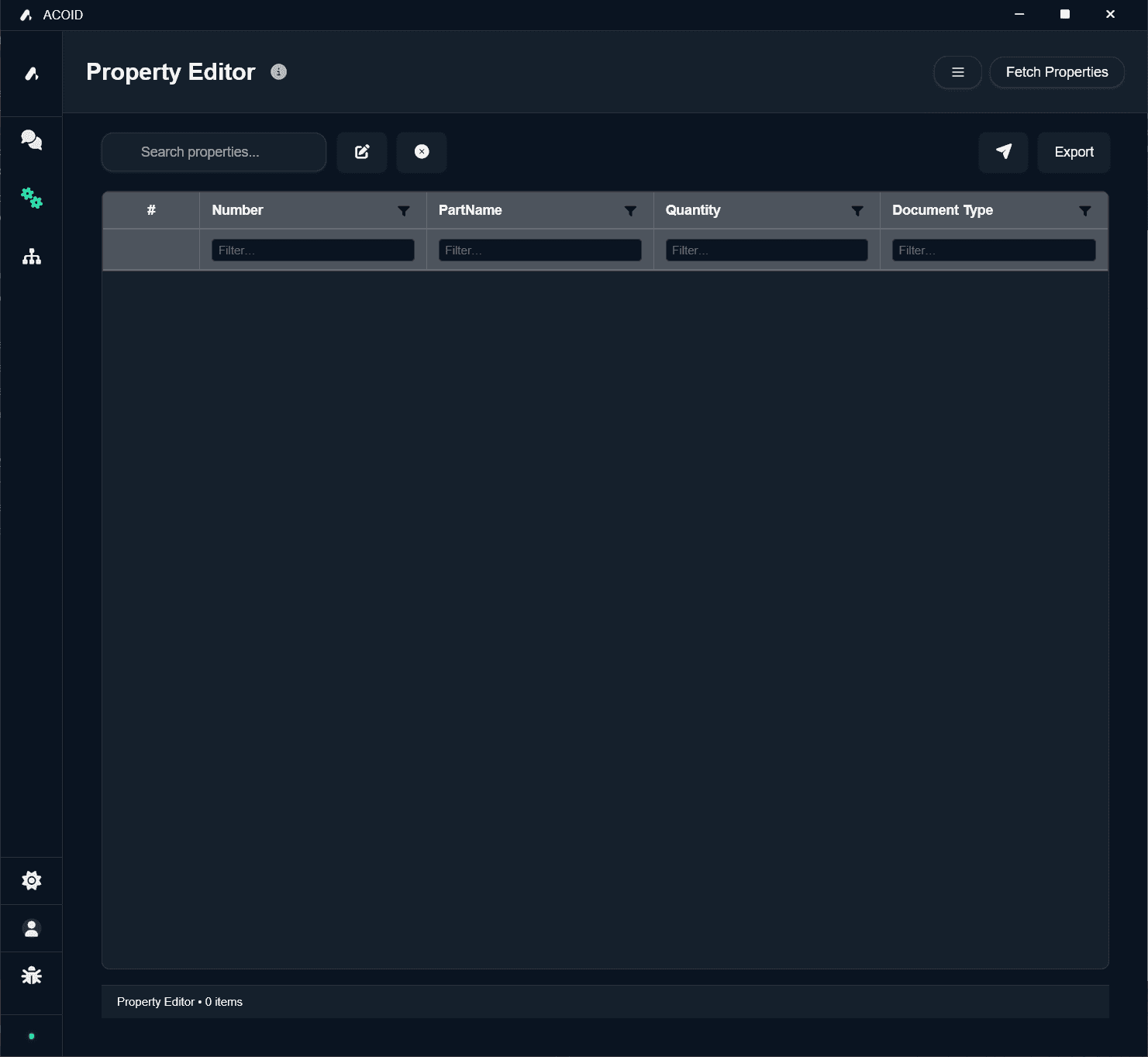The width and height of the screenshot is (1148, 1057).
Task: Click the info icon beside Property Editor title
Action: (x=278, y=71)
